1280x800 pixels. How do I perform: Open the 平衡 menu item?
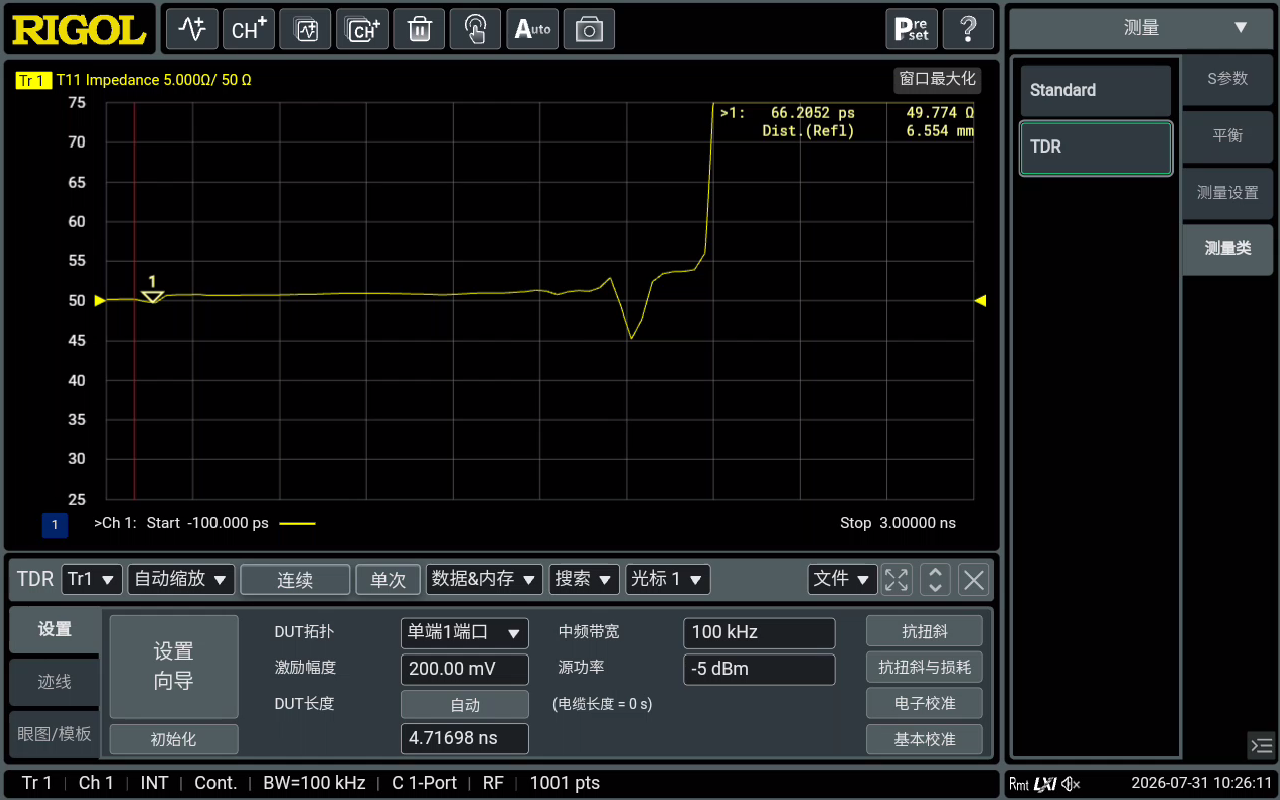click(x=1227, y=136)
